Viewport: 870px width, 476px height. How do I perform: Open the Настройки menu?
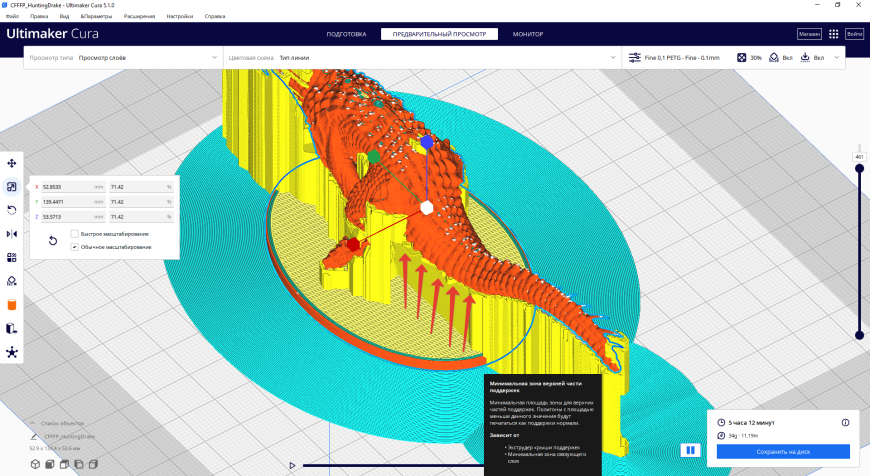pos(180,16)
